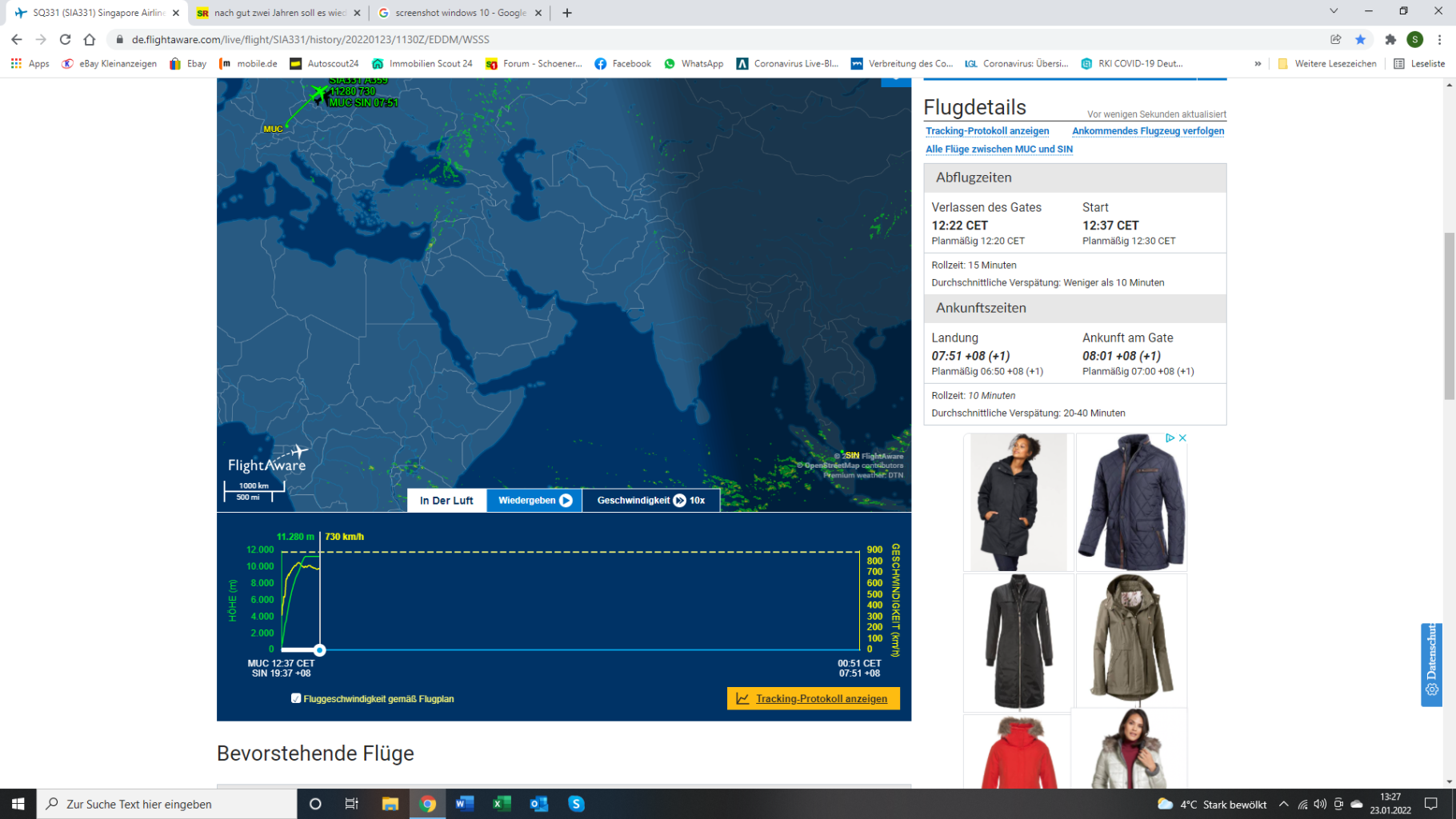Image resolution: width=1456 pixels, height=819 pixels.
Task: Open Skype from the taskbar
Action: coord(576,804)
